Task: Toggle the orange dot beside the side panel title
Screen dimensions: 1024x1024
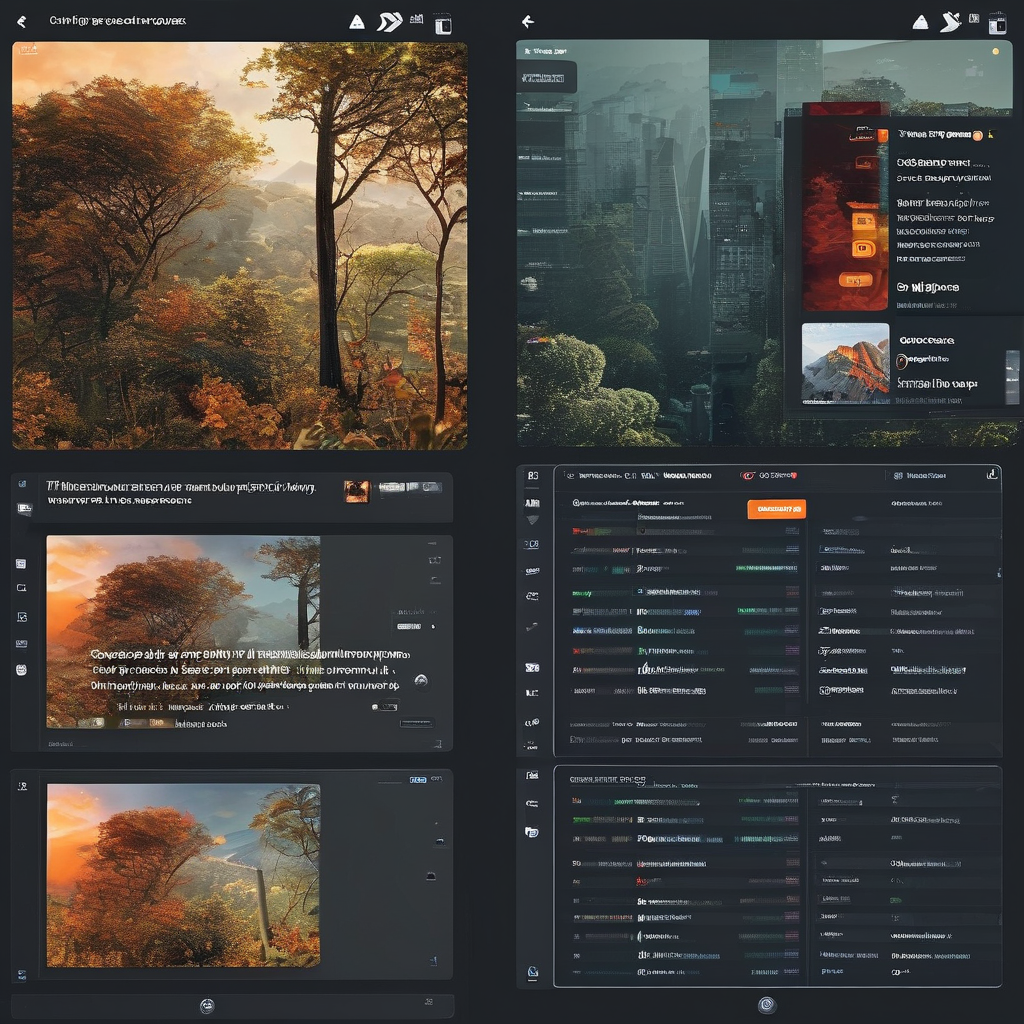Action: [x=977, y=135]
